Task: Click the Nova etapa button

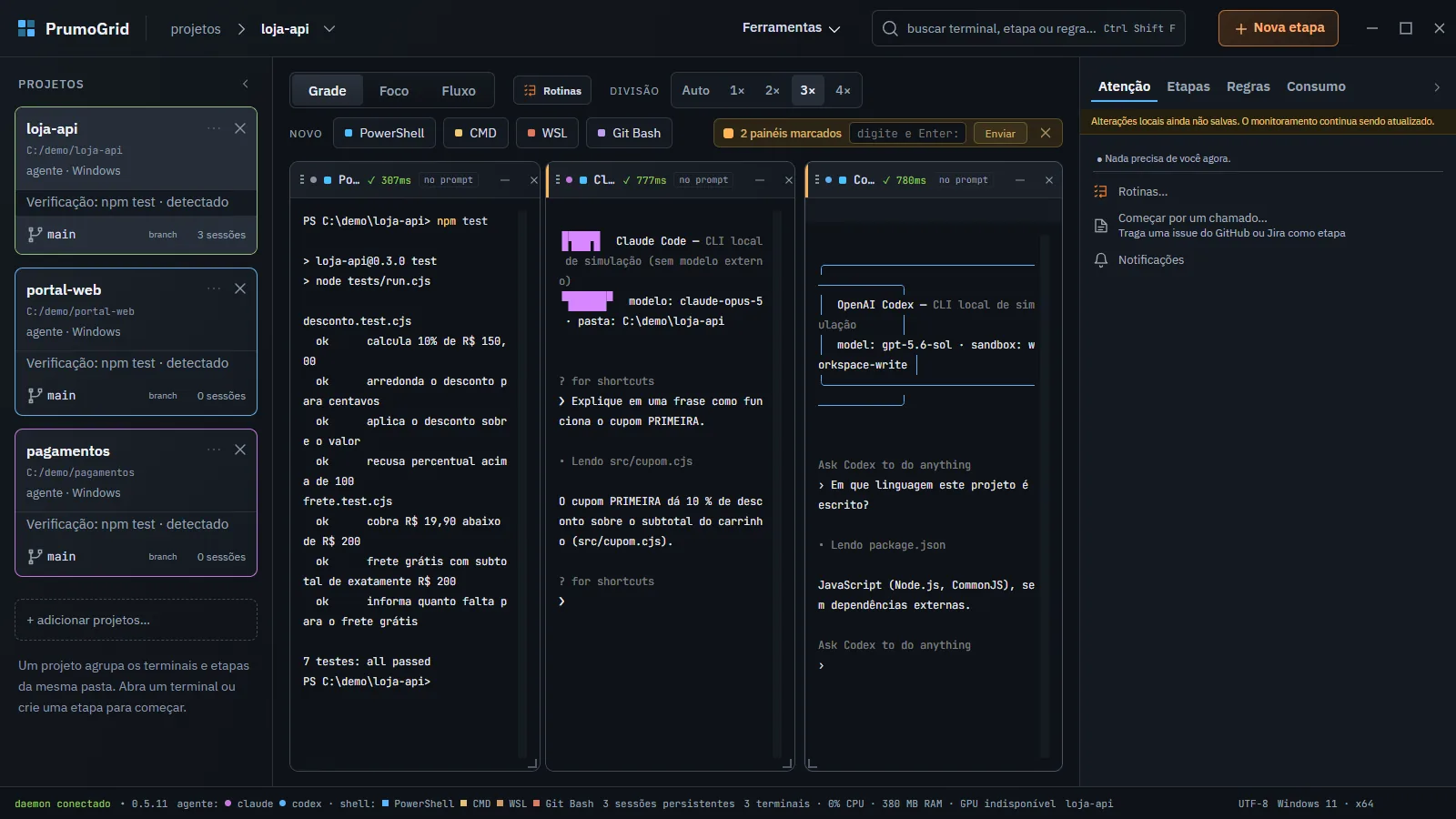Action: coord(1279,28)
